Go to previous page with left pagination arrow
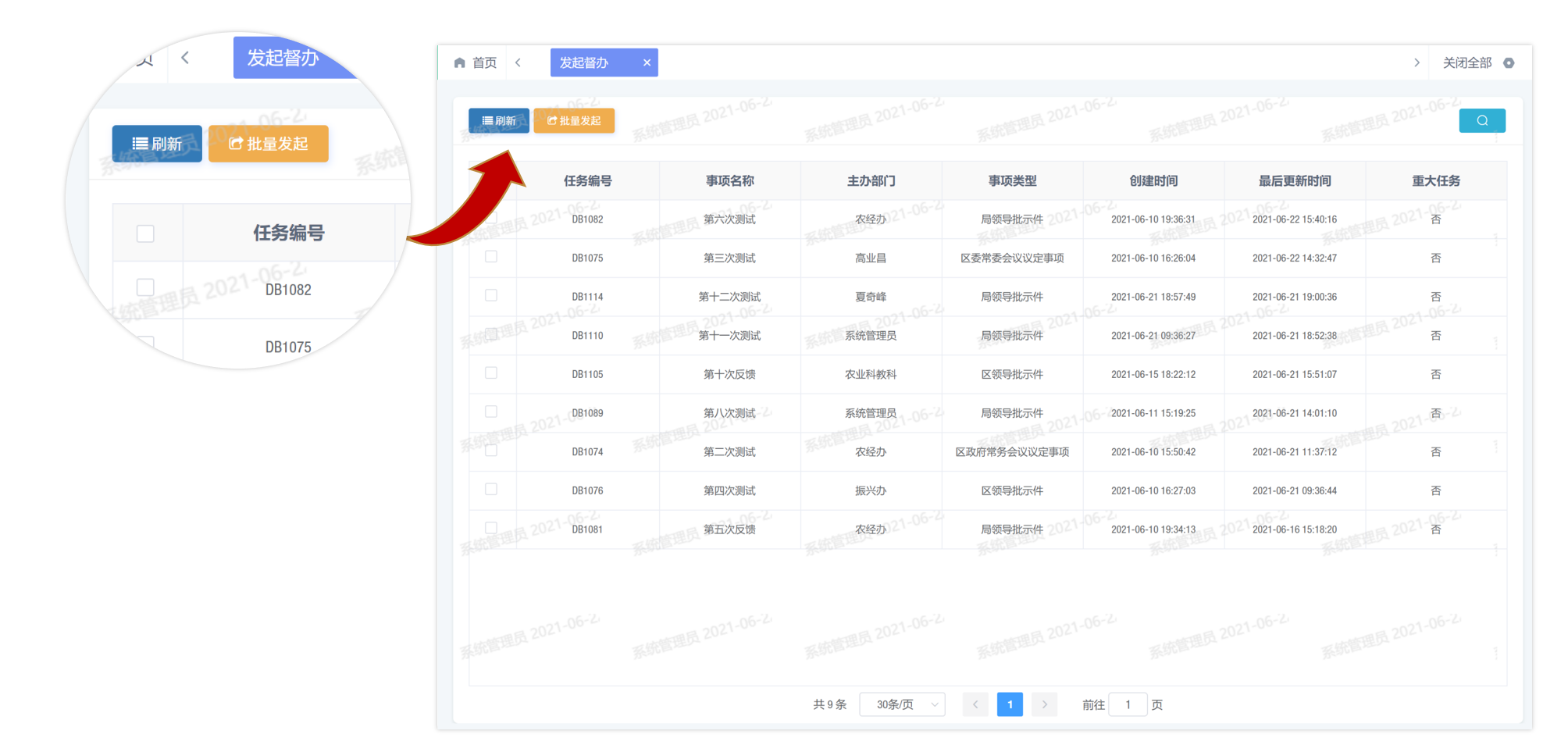Screen dimensions: 1568x745 tap(975, 704)
